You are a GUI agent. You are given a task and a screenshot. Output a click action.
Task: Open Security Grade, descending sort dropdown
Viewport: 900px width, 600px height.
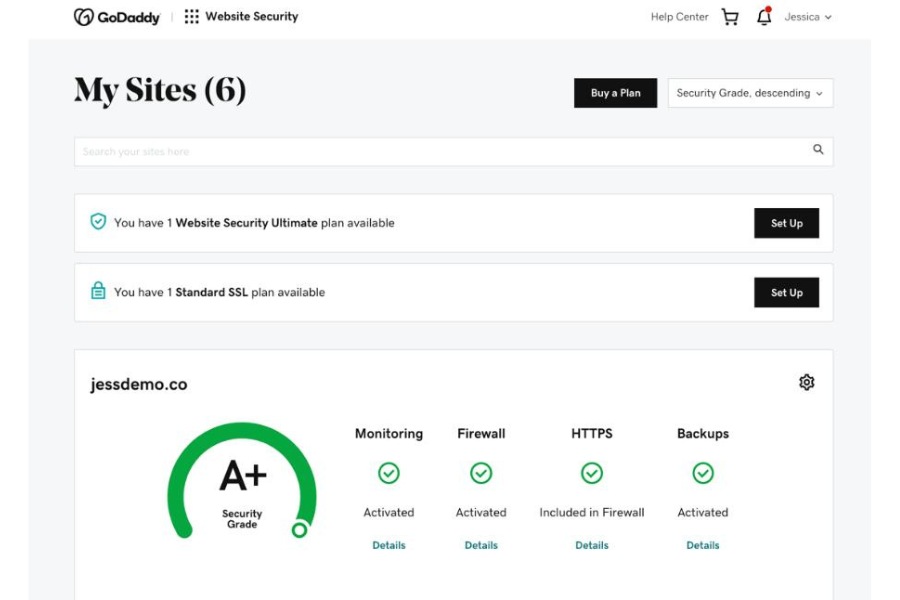750,93
